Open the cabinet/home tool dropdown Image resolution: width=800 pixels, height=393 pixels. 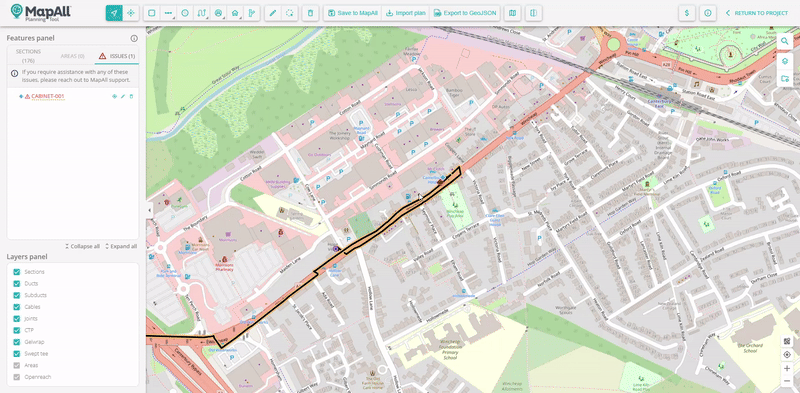(x=235, y=13)
